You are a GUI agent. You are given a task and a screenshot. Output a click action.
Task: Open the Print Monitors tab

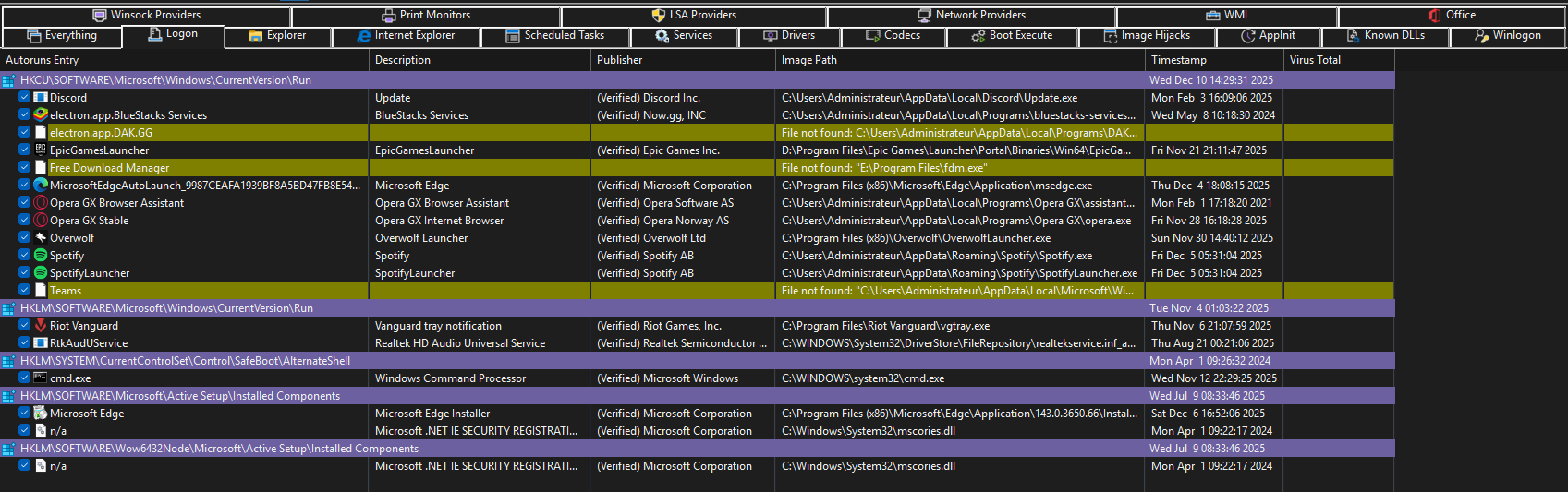click(x=426, y=16)
